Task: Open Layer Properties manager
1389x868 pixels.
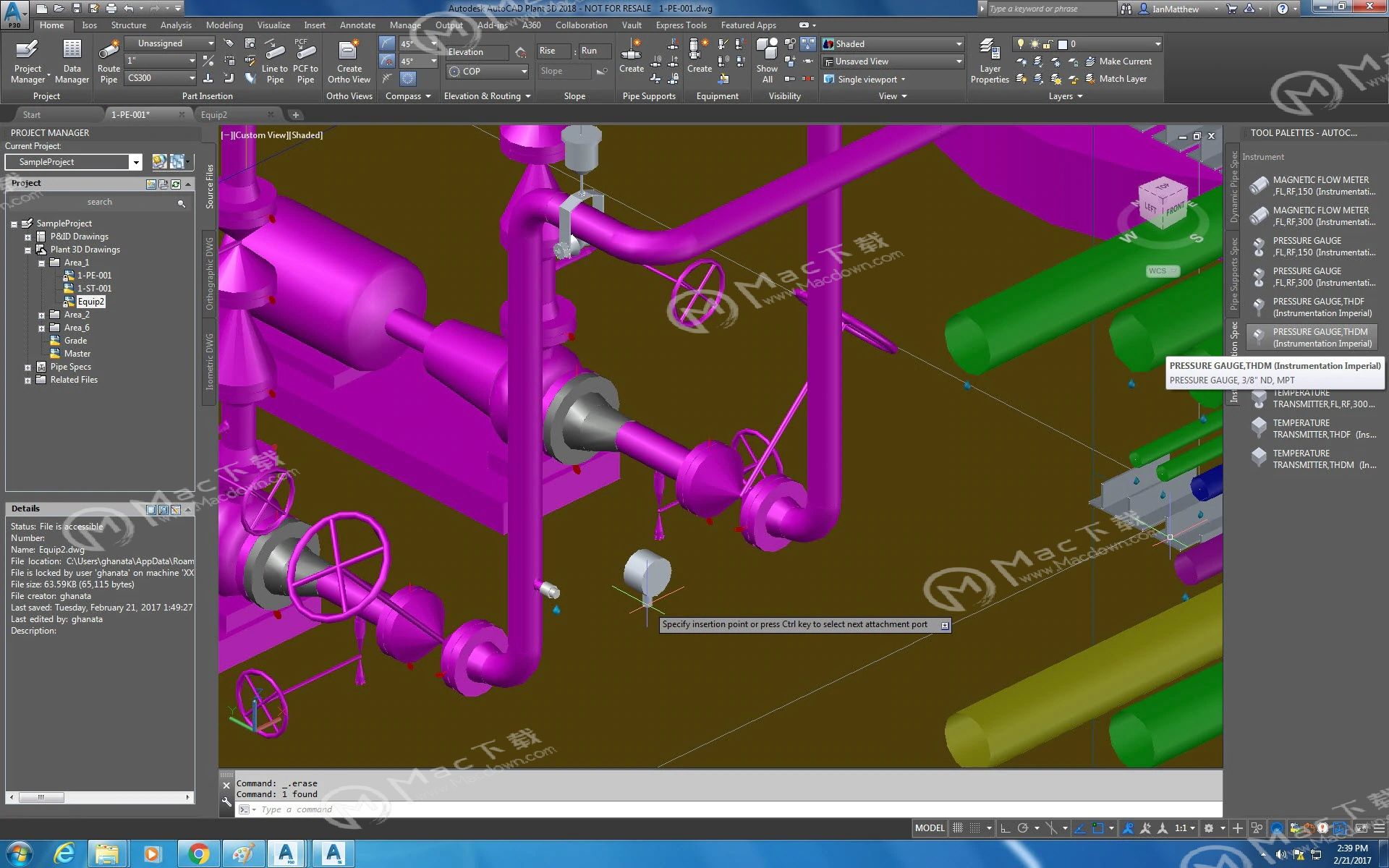Action: (x=989, y=61)
